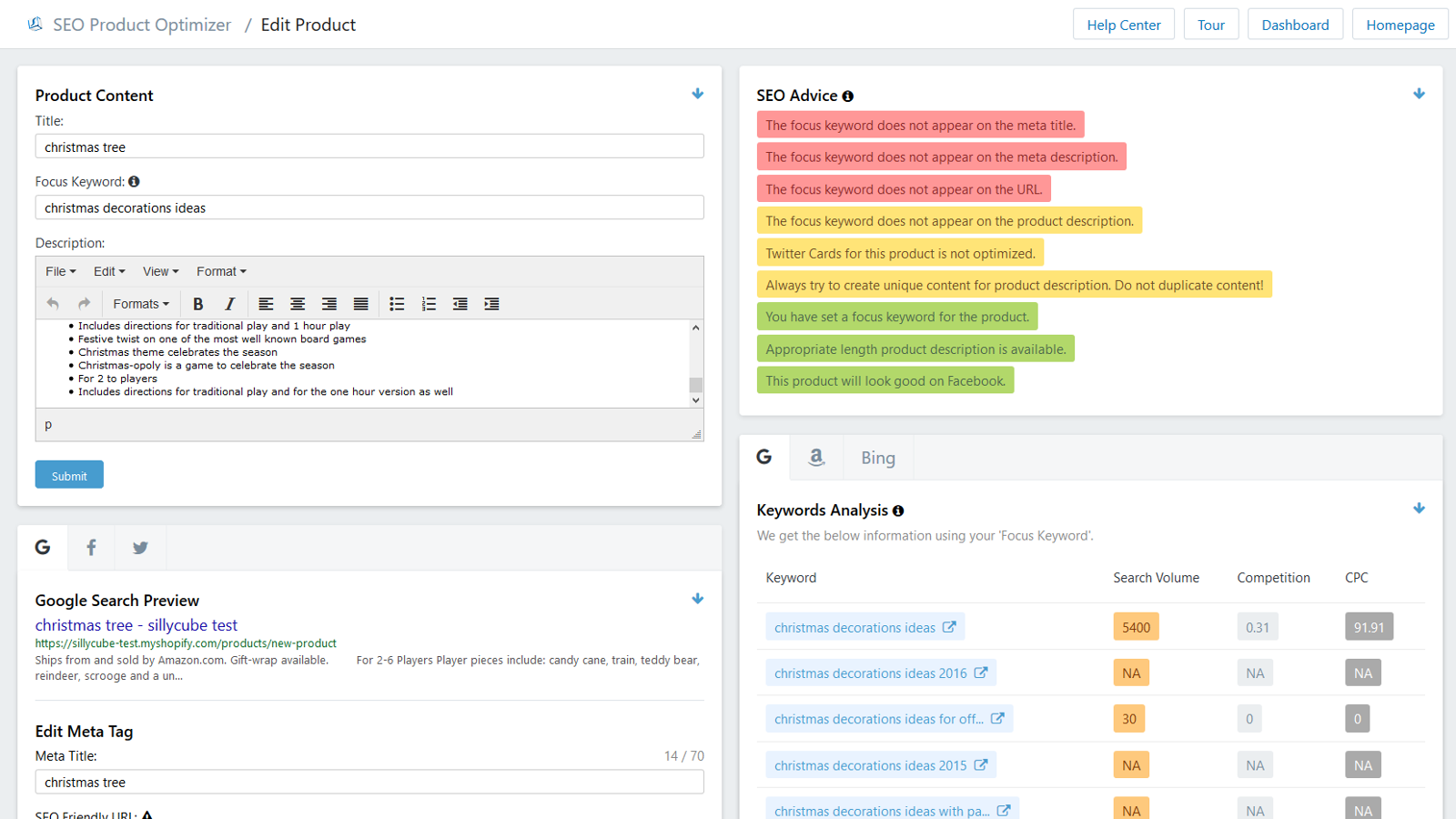Click the SEO Product Optimizer logo icon
1456x819 pixels.
point(35,25)
